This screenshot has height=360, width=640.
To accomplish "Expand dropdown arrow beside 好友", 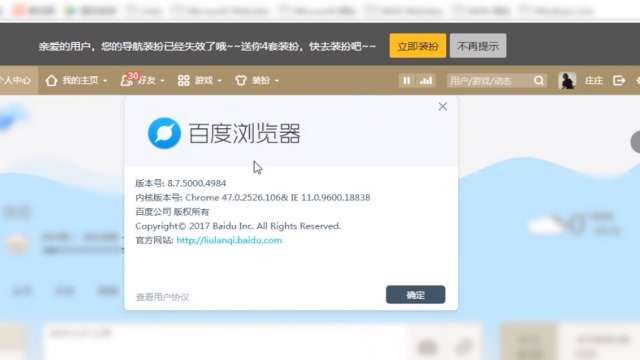I will (162, 81).
